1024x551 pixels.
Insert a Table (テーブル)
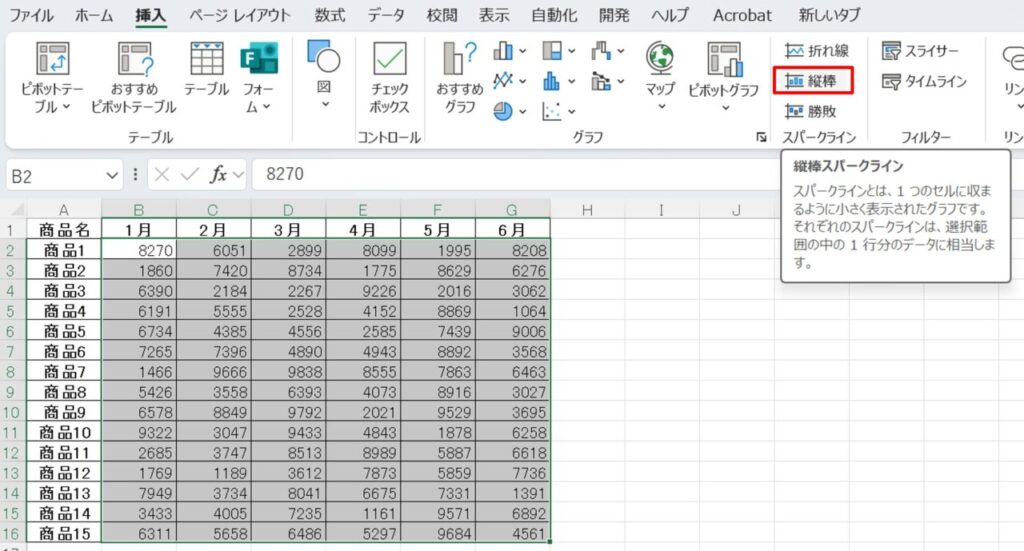[206, 69]
